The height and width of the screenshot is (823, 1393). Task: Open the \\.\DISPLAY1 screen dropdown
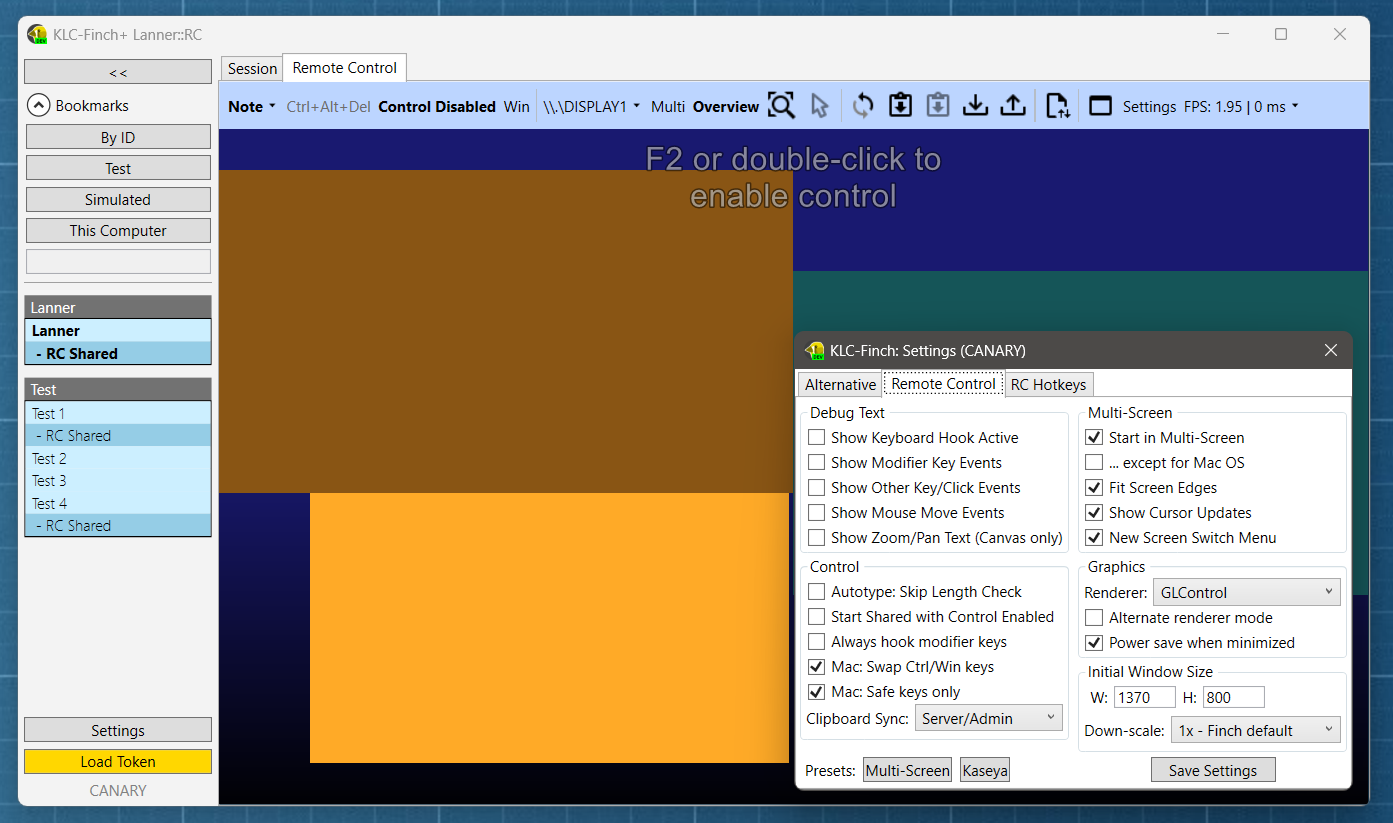pyautogui.click(x=592, y=106)
